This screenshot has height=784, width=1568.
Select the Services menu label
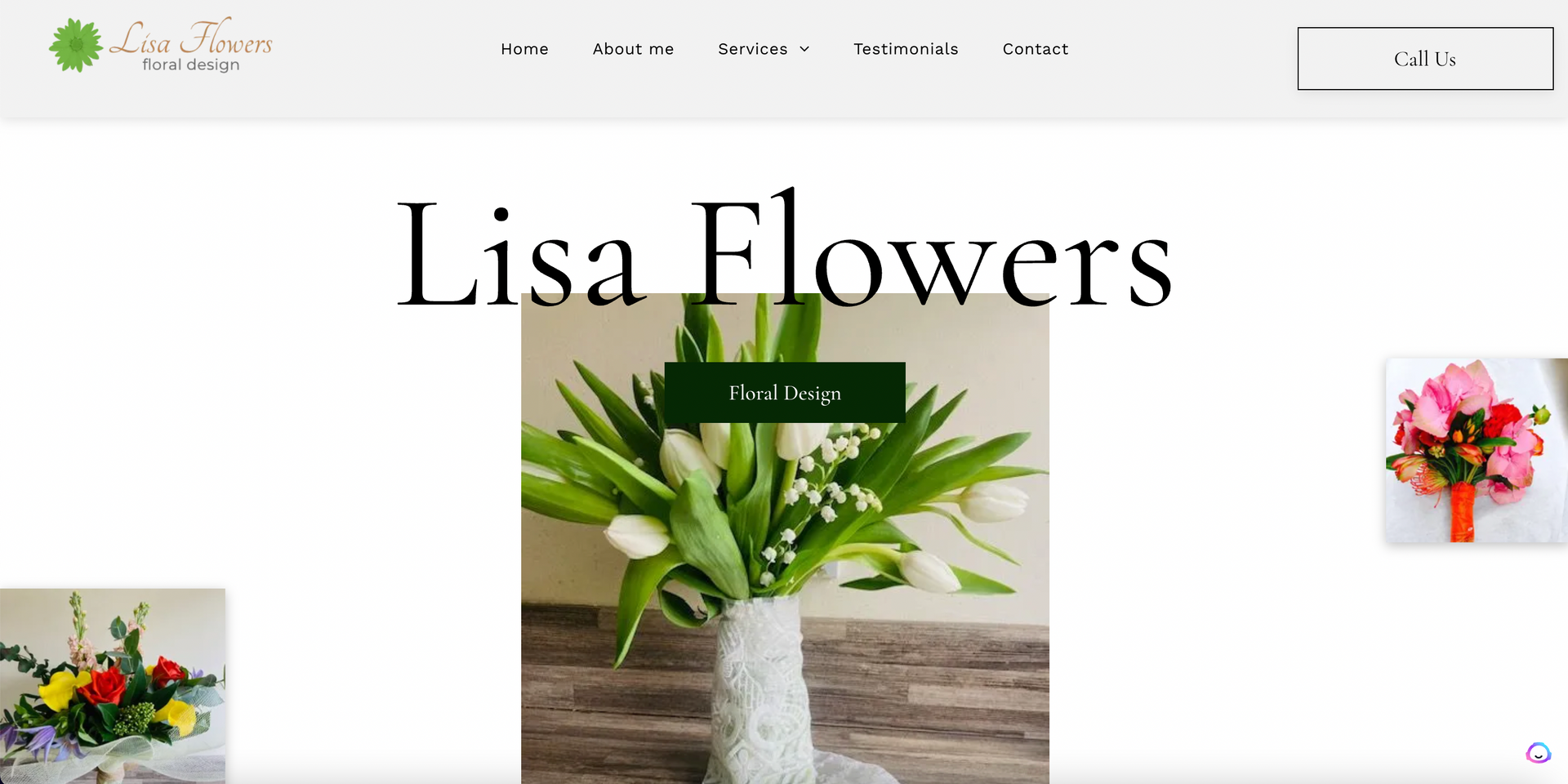click(x=752, y=49)
